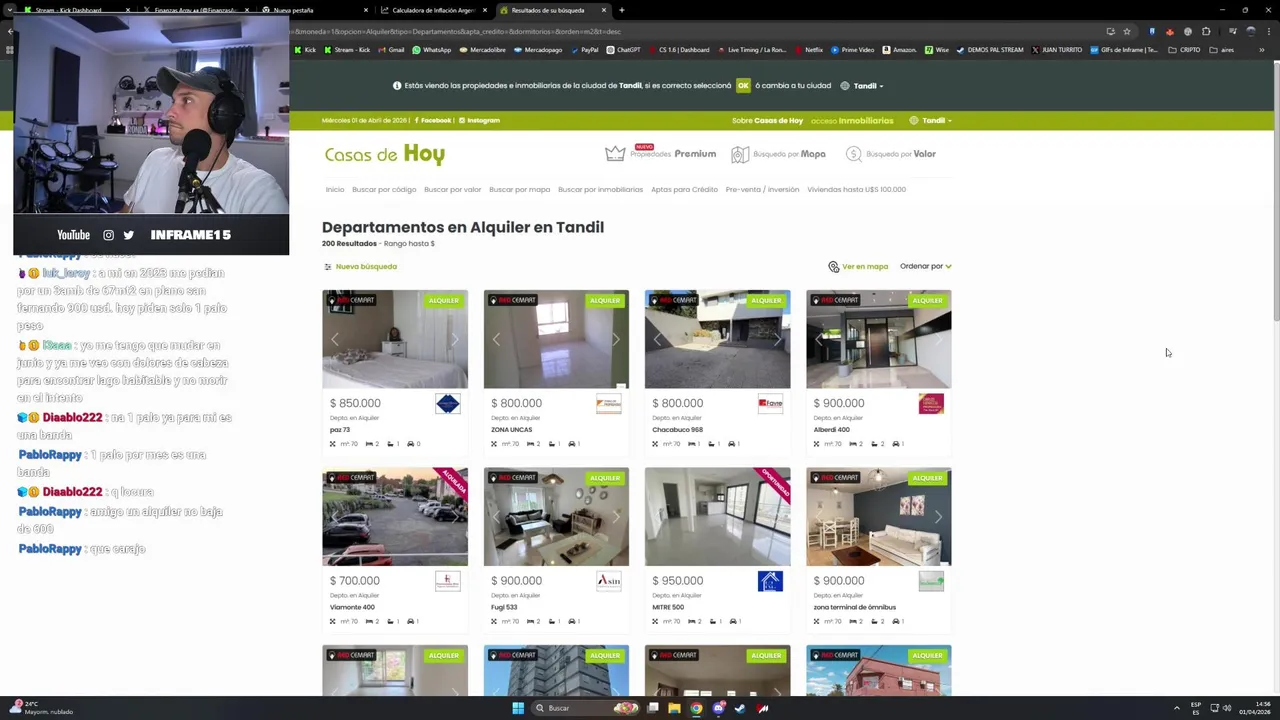Screen dimensions: 1280x720
Task: Open the ChatGPT bookmark
Action: coord(623,50)
